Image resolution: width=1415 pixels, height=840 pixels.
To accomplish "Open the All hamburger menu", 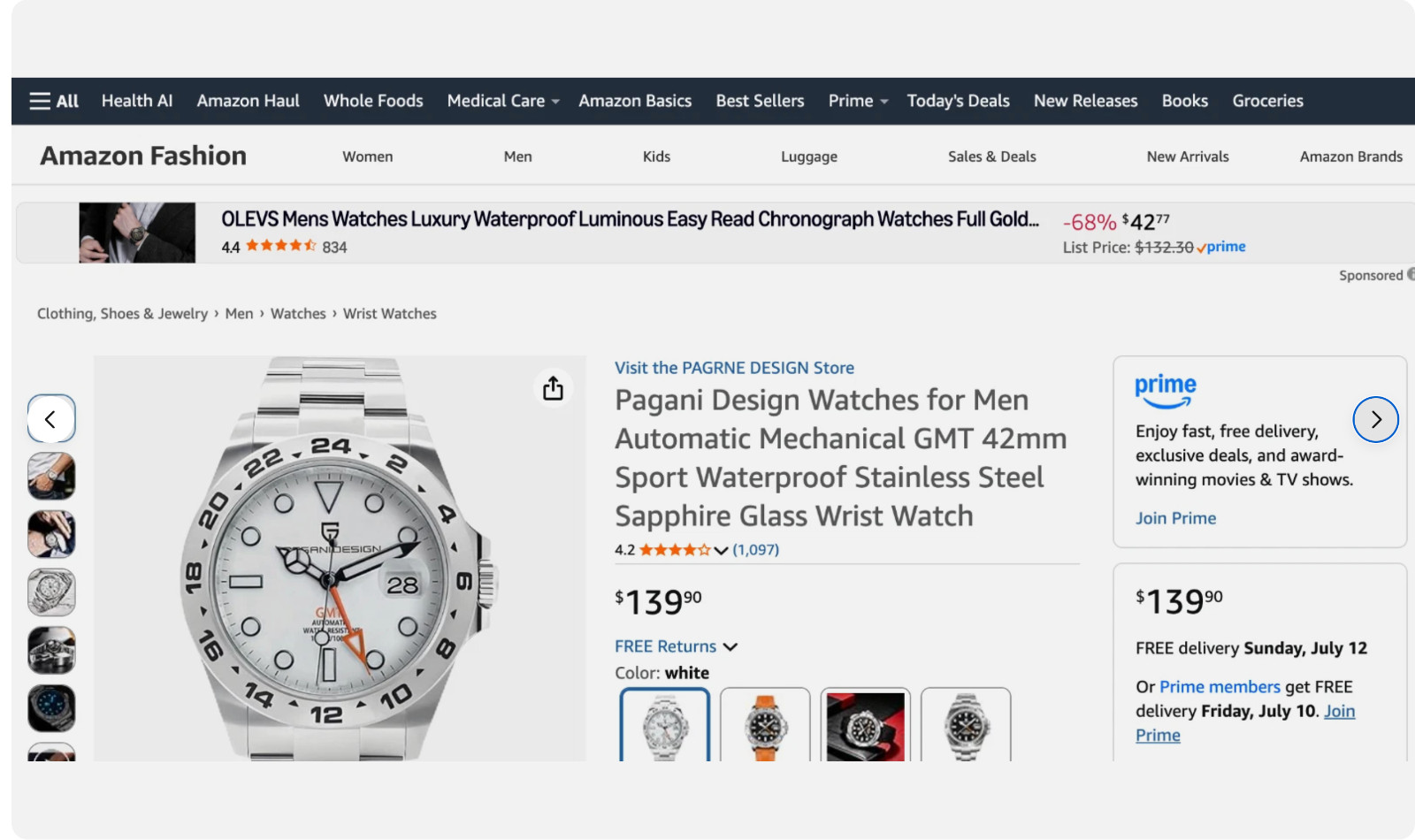I will 54,101.
